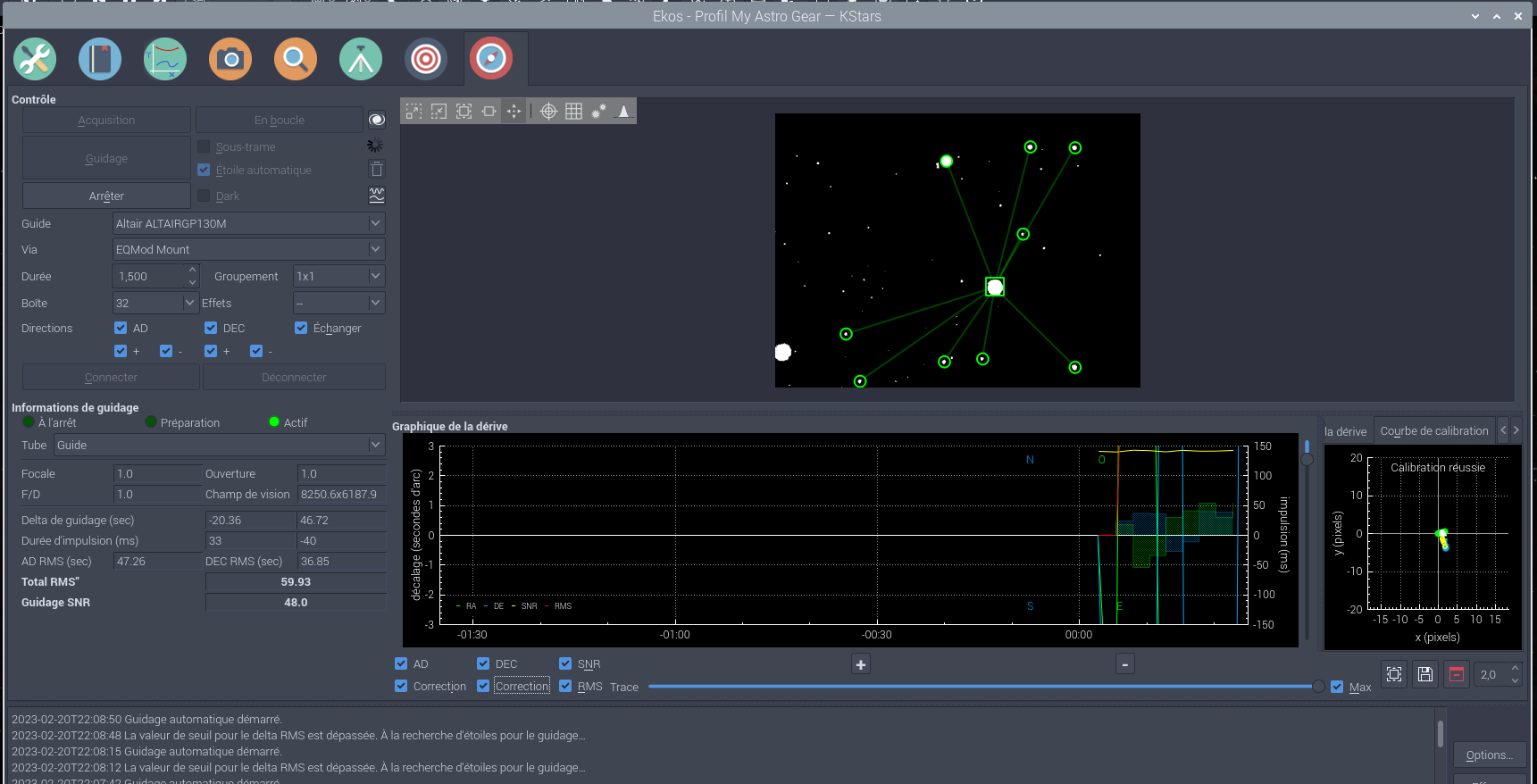
Task: Disable Étoile automatique checkbox
Action: coord(205,171)
